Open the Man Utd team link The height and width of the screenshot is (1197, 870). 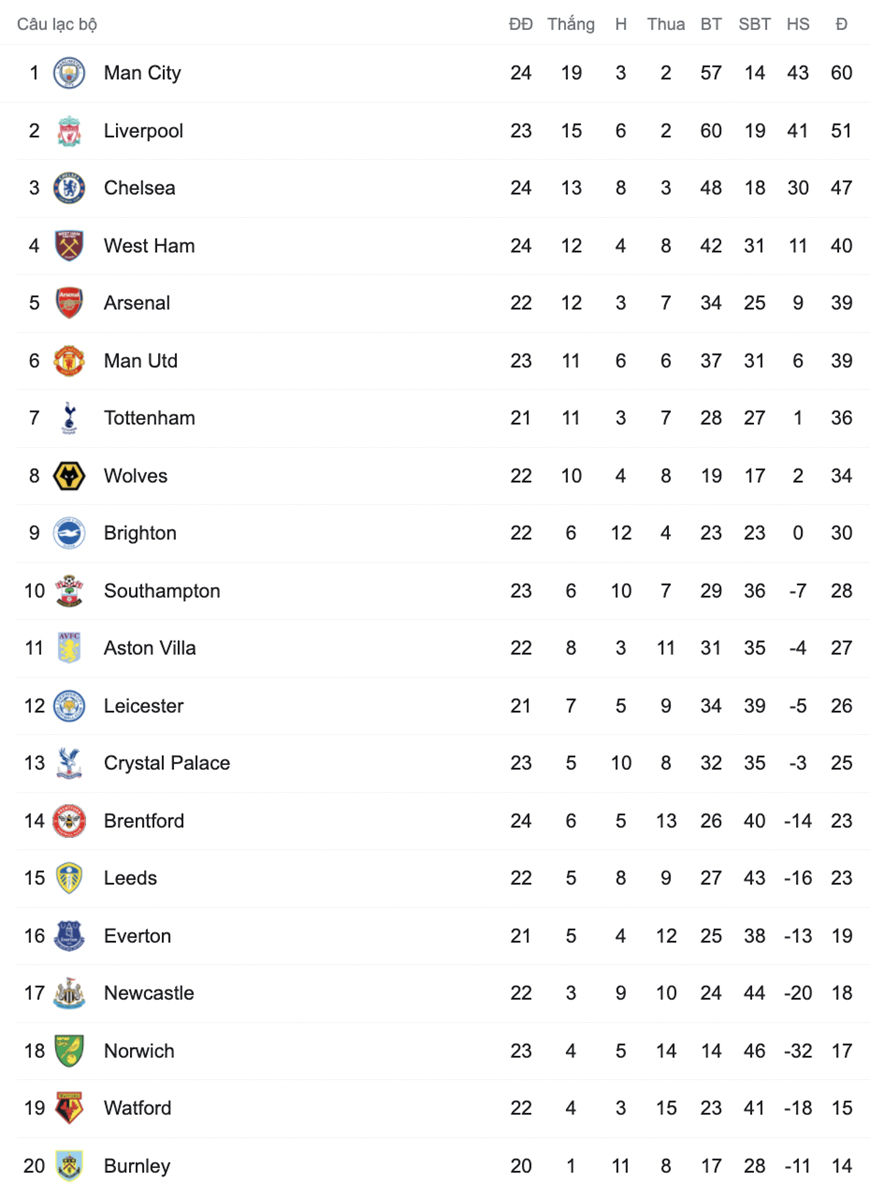[140, 360]
